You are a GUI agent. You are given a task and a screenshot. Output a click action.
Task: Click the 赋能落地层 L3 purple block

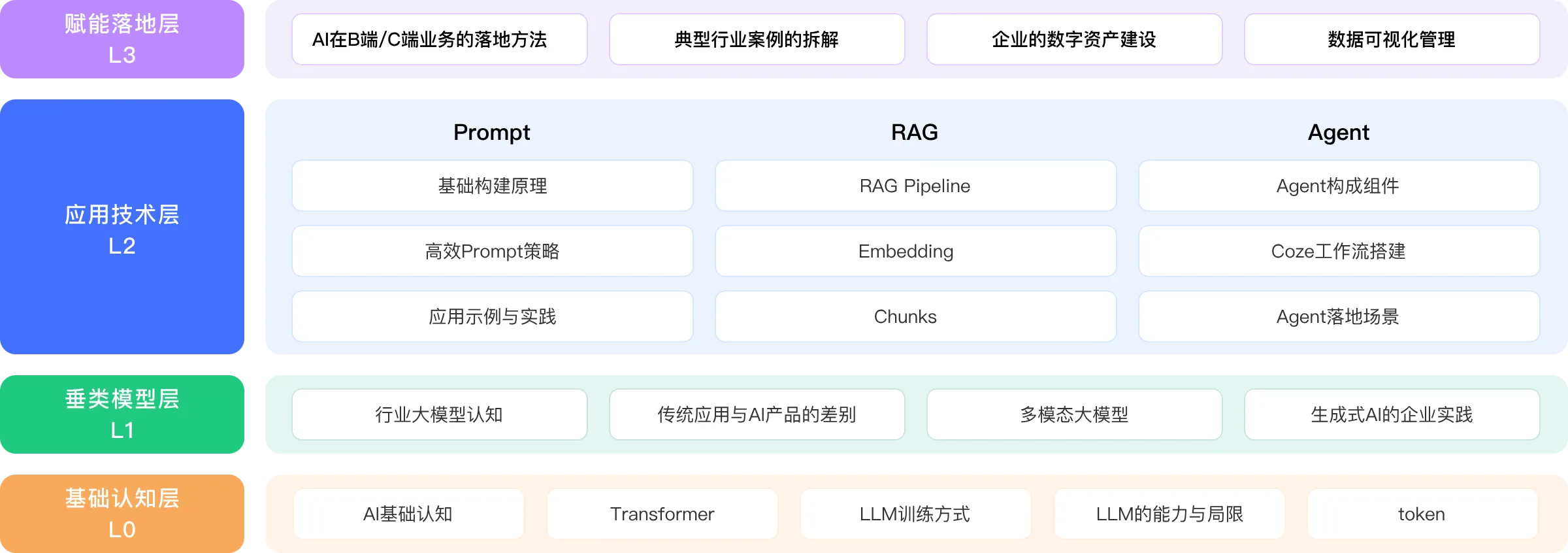point(122,39)
